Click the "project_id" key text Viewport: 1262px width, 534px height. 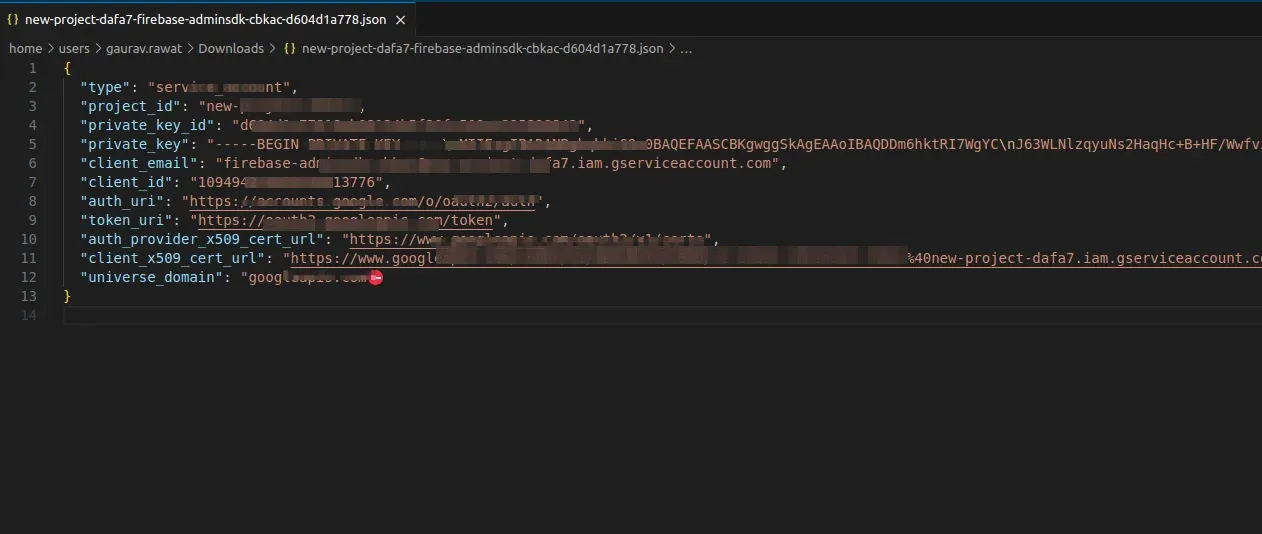[x=131, y=106]
